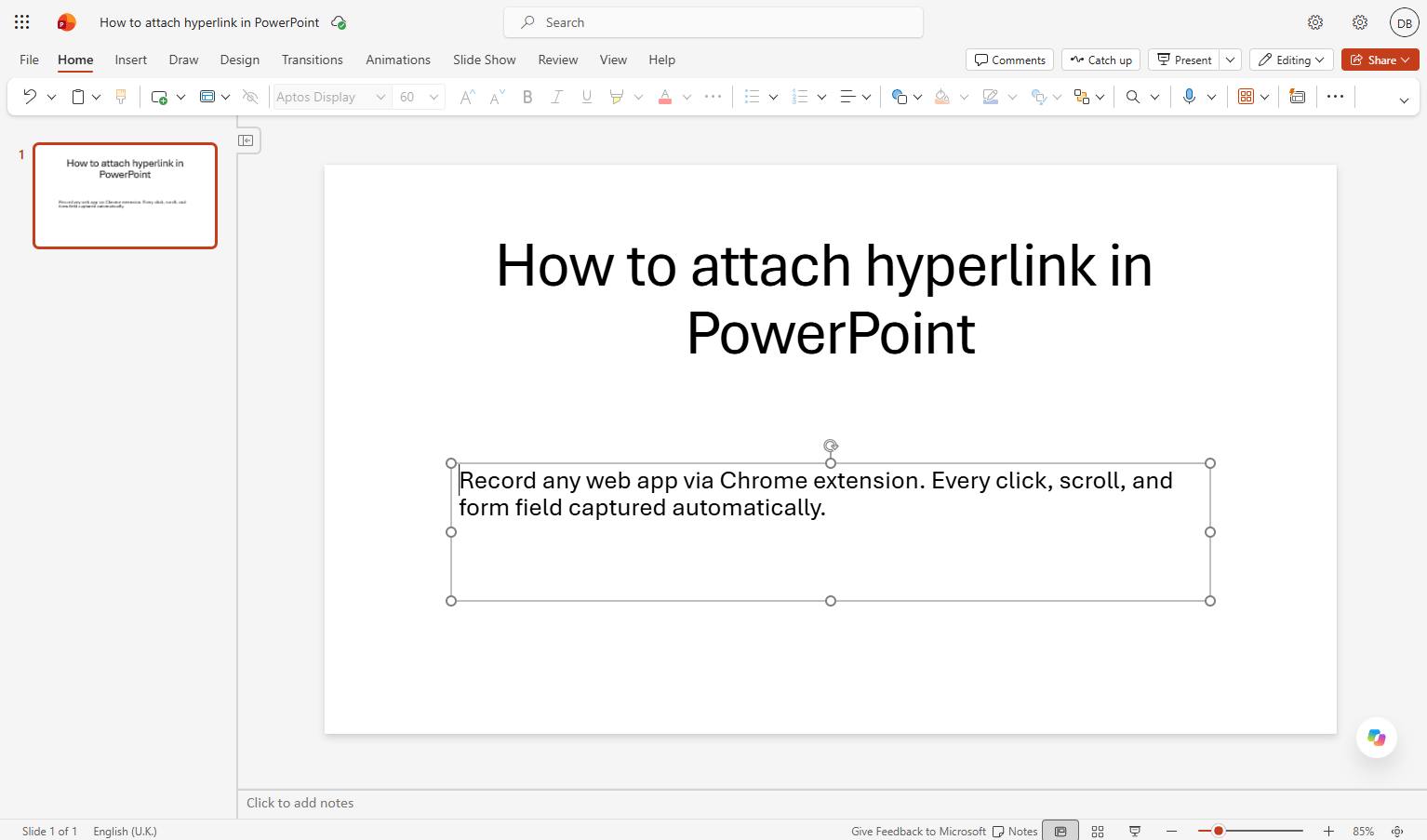This screenshot has height=840, width=1427.
Task: Click the fit slide to window icon
Action: 1397,831
